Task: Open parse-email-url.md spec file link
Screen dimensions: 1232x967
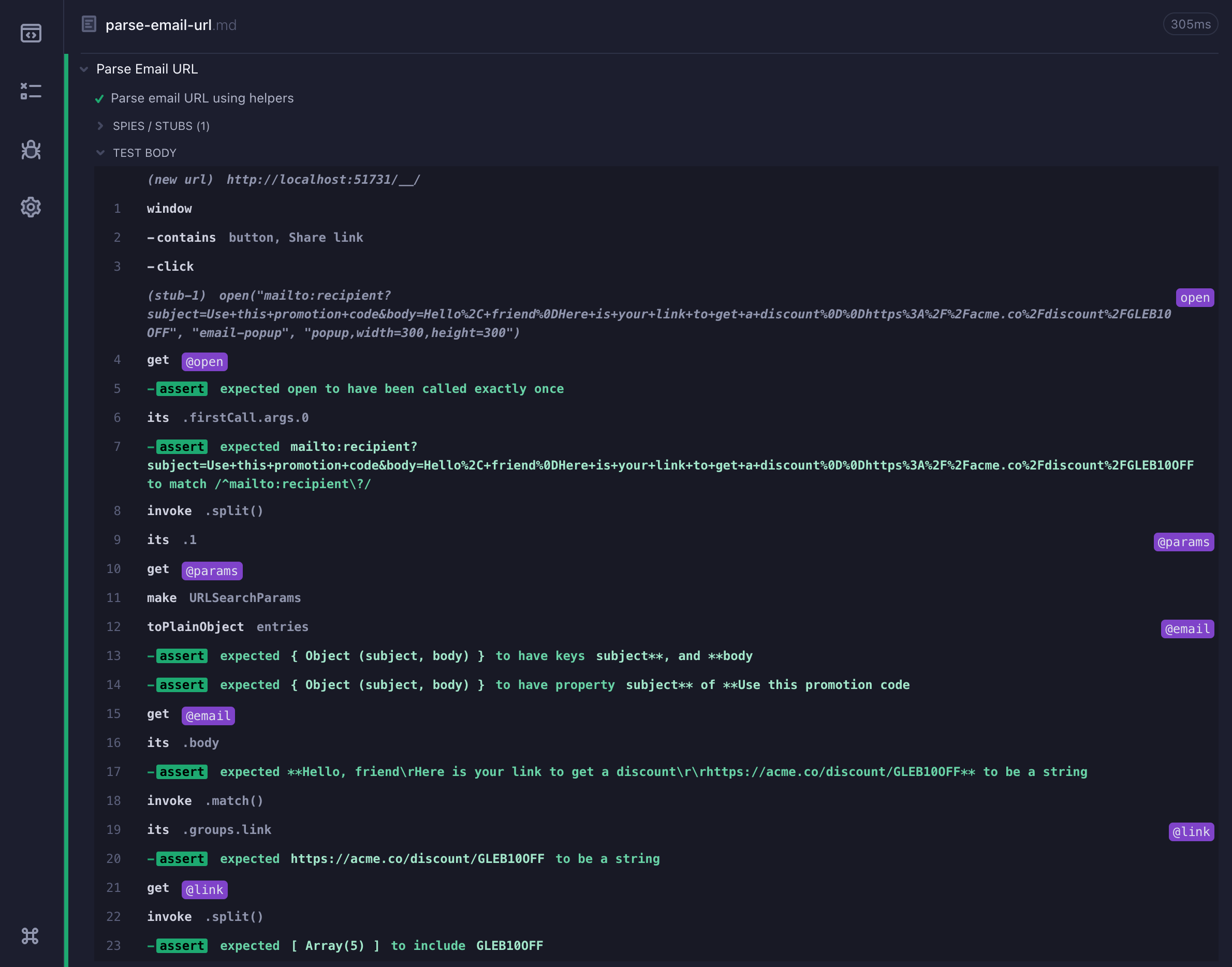Action: 170,25
